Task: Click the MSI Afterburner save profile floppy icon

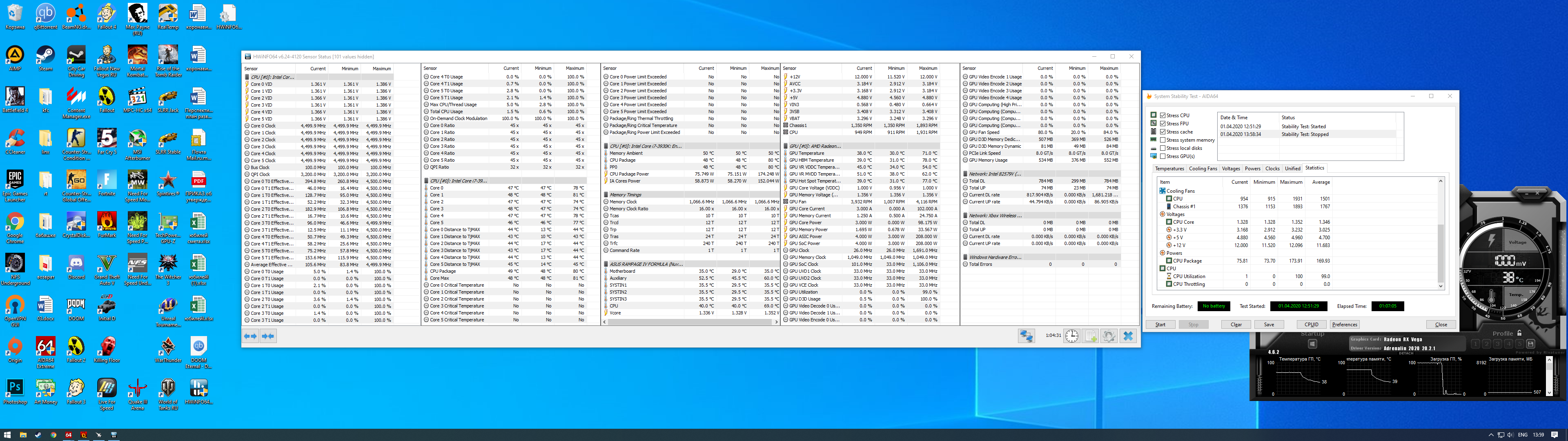Action: coord(1530,344)
